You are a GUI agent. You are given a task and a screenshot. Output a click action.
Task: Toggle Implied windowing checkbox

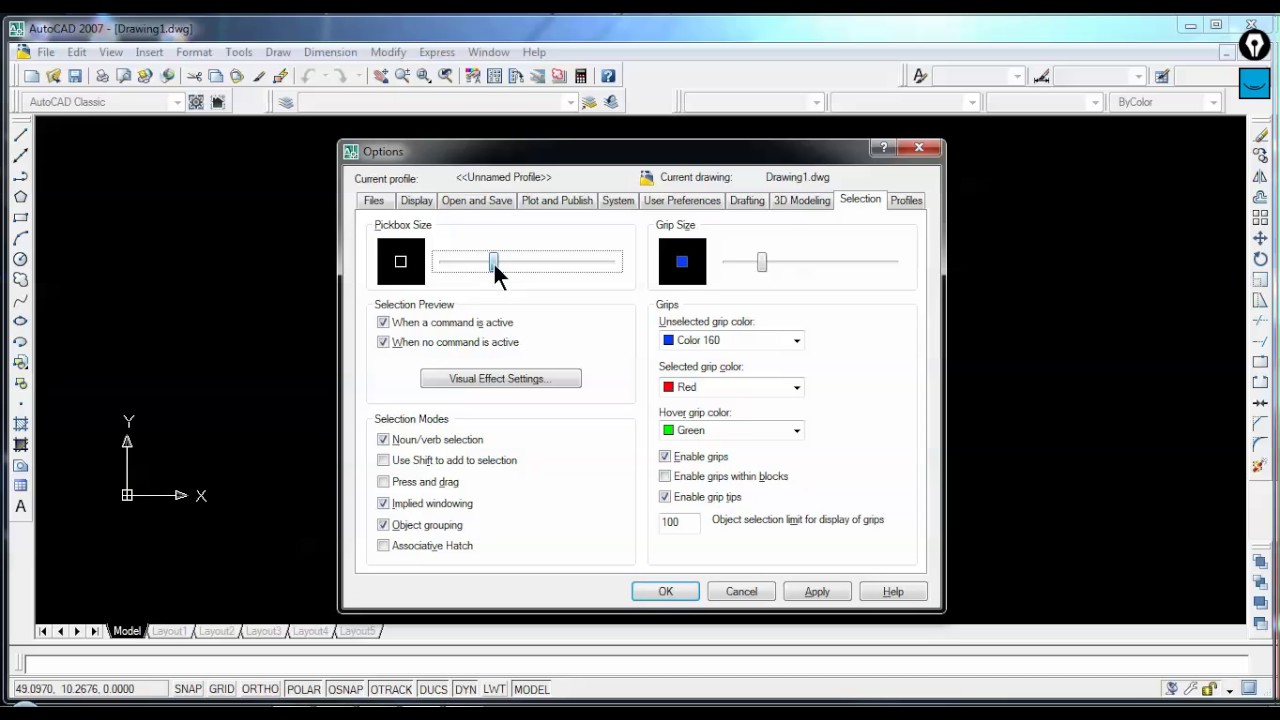(x=383, y=503)
